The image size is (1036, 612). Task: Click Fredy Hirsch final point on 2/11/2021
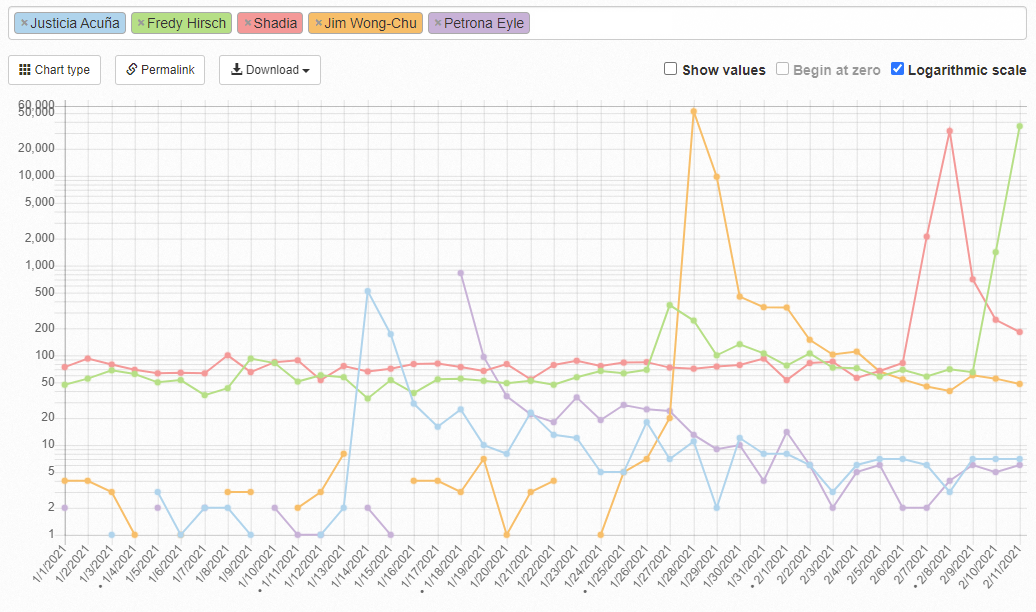(1019, 126)
